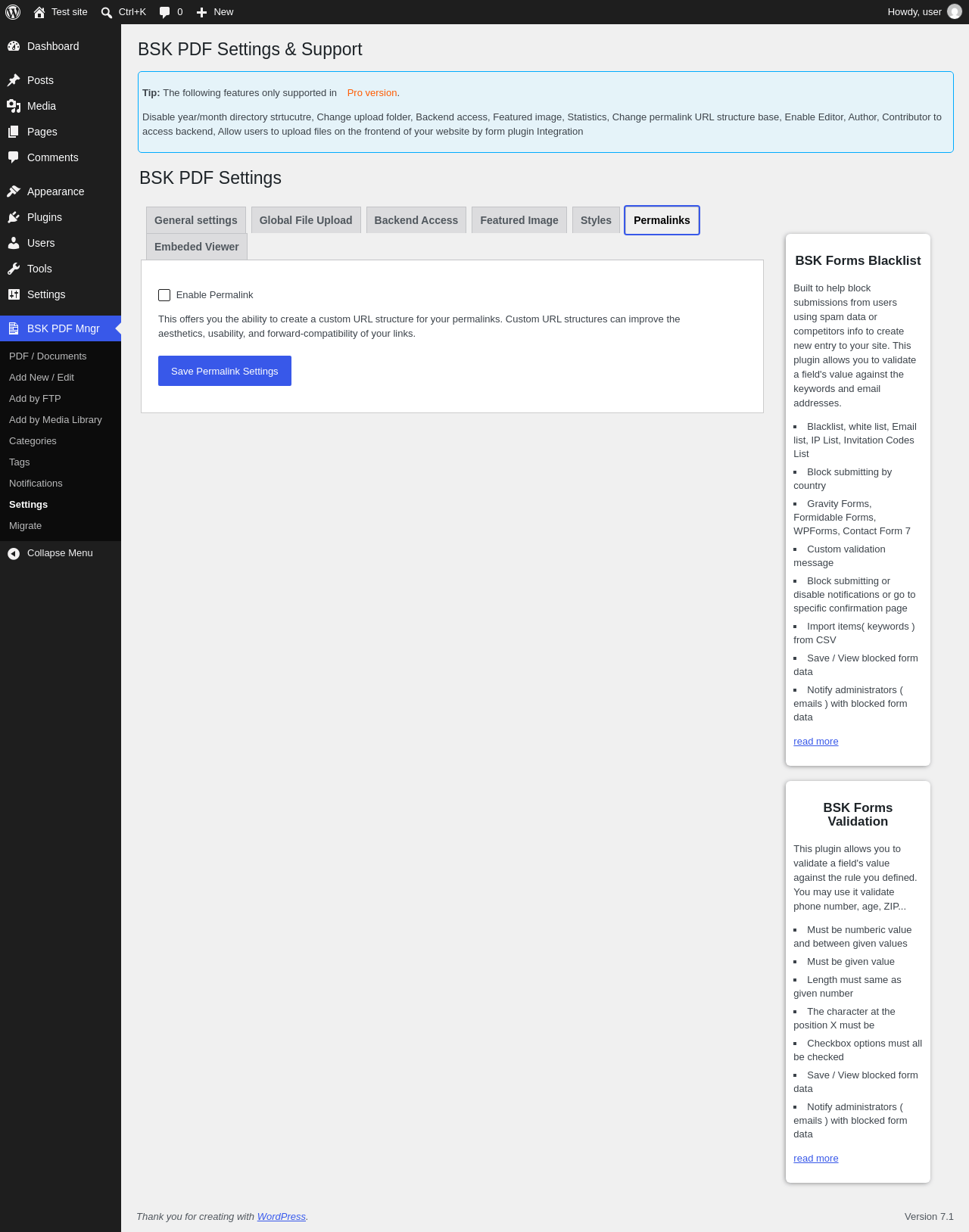Click the Posts pushpin icon
This screenshot has height=1232, width=969.
(x=14, y=80)
